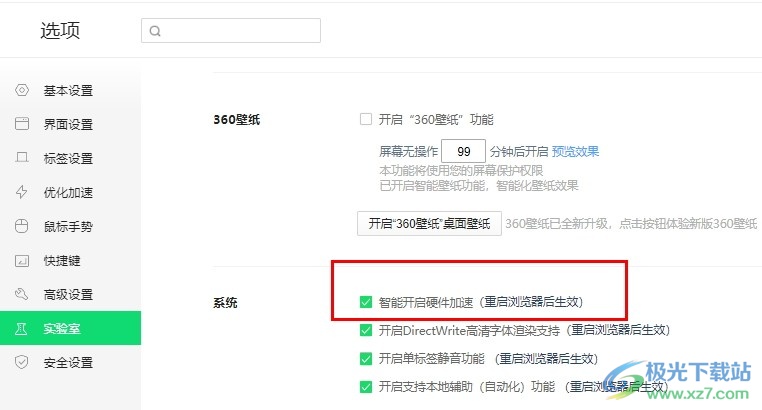Click the 界面设置 window icon
Image resolution: width=762 pixels, height=410 pixels.
22,124
